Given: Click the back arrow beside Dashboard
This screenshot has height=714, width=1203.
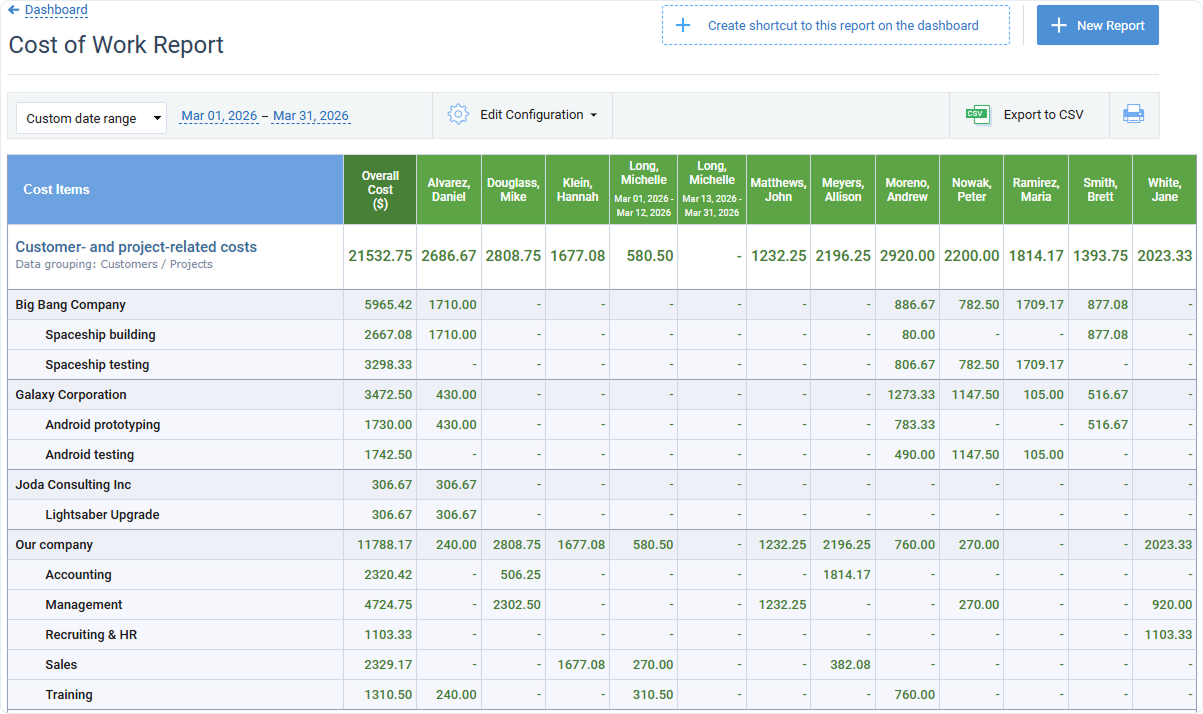Looking at the screenshot, I should (x=13, y=10).
